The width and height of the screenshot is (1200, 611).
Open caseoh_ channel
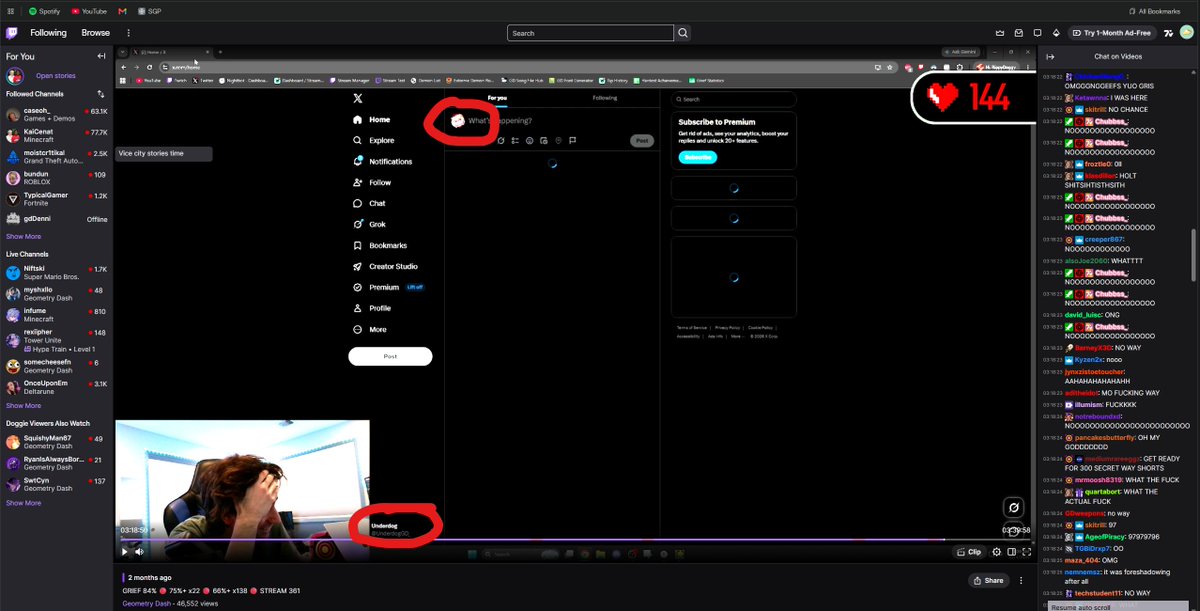(x=57, y=113)
